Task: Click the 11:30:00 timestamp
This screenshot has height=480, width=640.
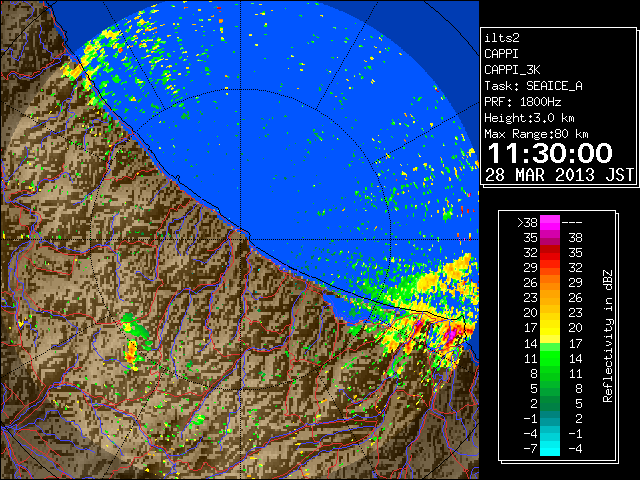Action: (x=550, y=153)
